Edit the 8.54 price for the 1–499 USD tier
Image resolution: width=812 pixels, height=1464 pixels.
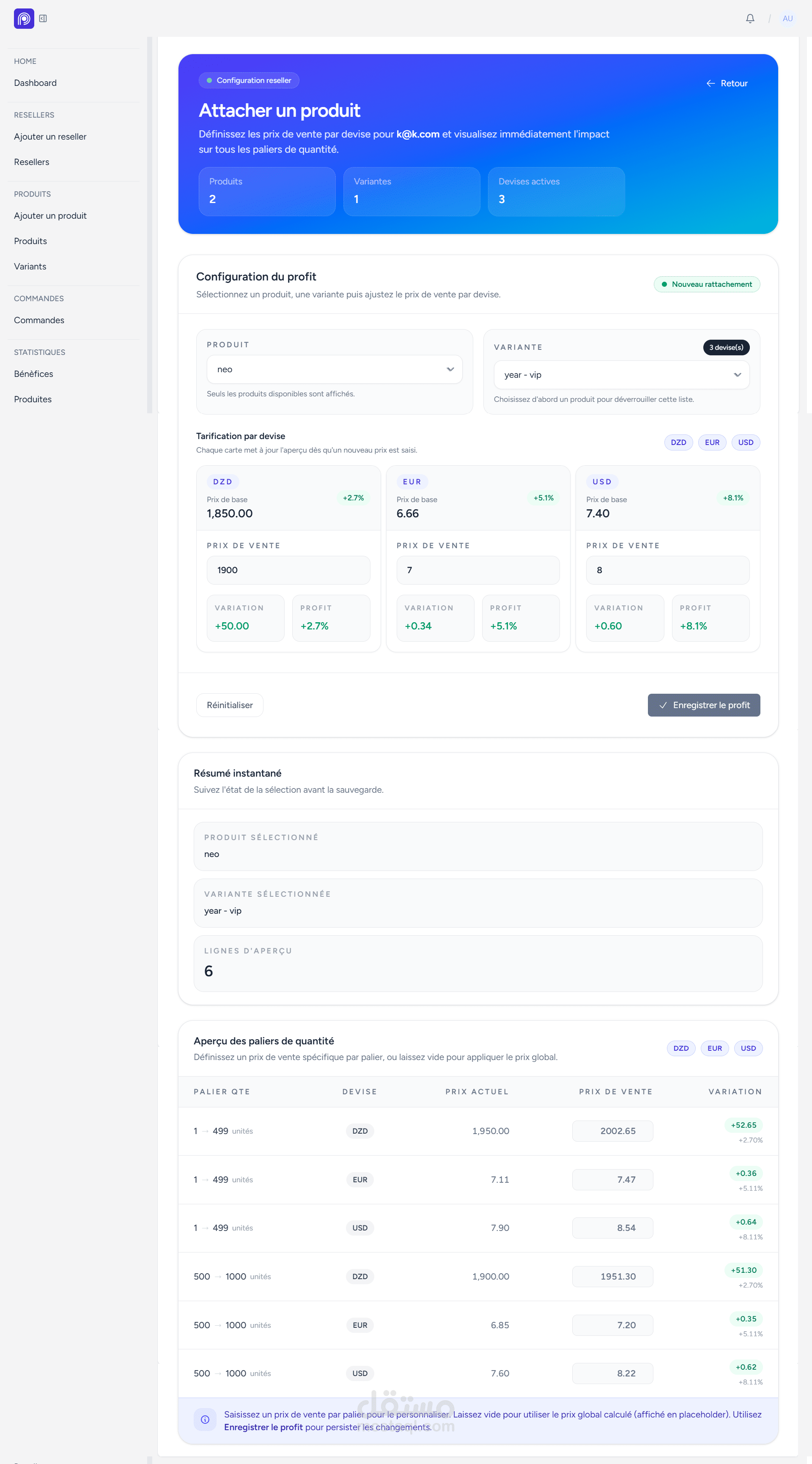[612, 1228]
